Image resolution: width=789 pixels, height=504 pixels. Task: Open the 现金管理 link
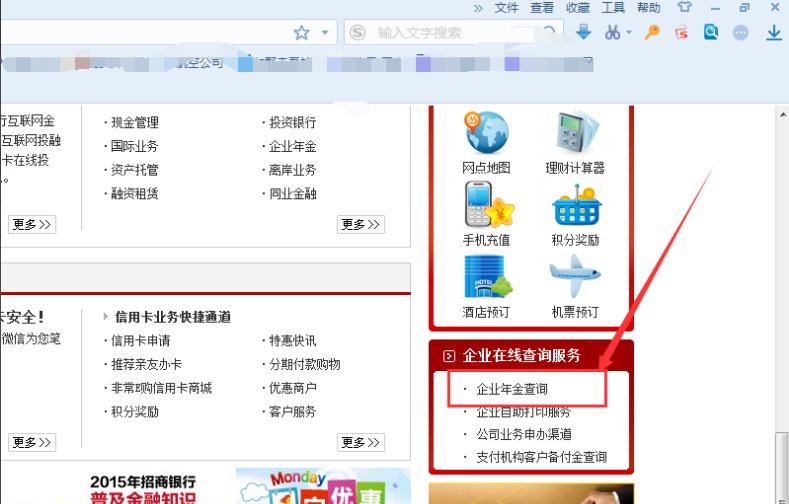coord(134,122)
